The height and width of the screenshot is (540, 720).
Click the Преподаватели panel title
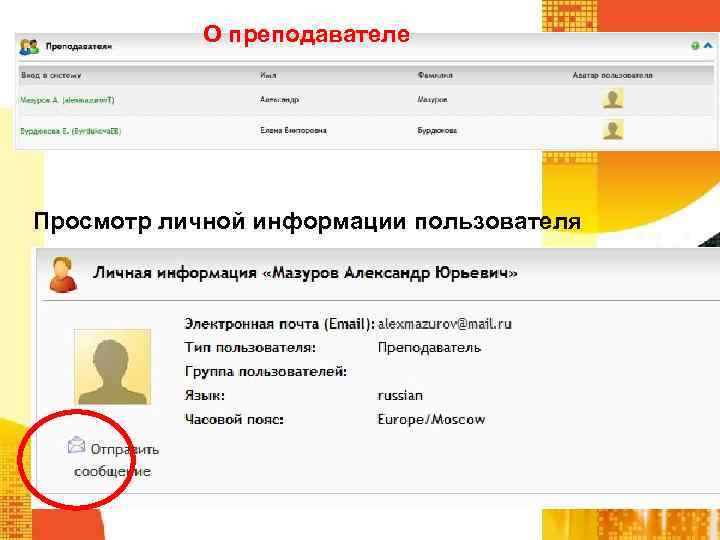pos(79,47)
